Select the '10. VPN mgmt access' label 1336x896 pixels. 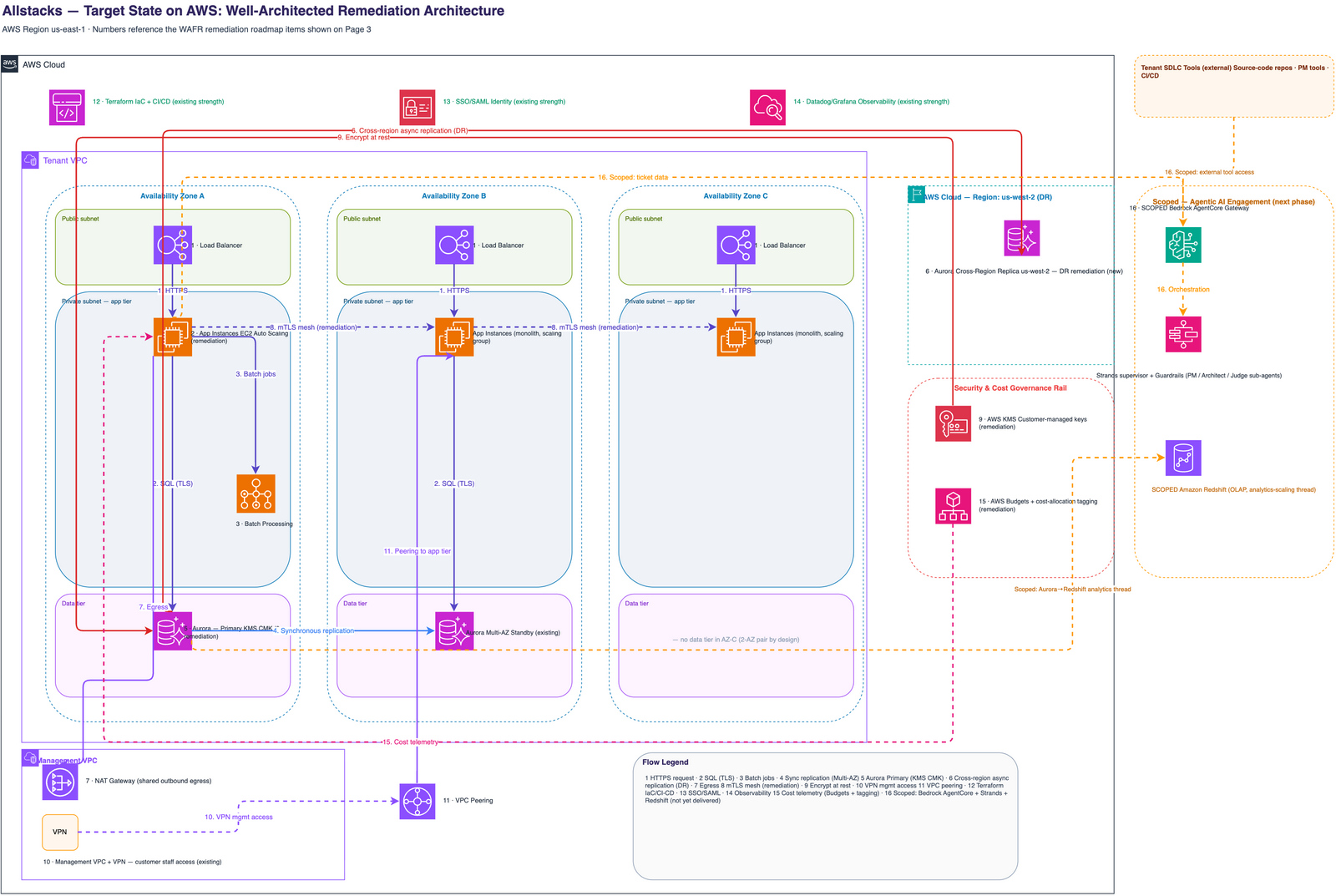coord(239,818)
